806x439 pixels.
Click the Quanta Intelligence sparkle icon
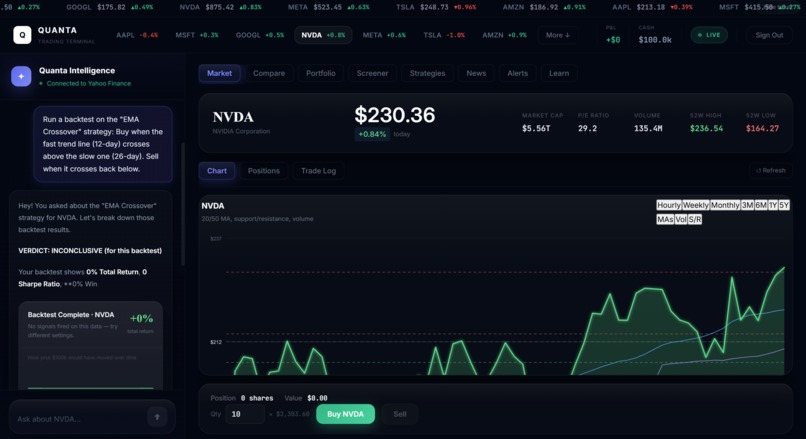click(21, 76)
